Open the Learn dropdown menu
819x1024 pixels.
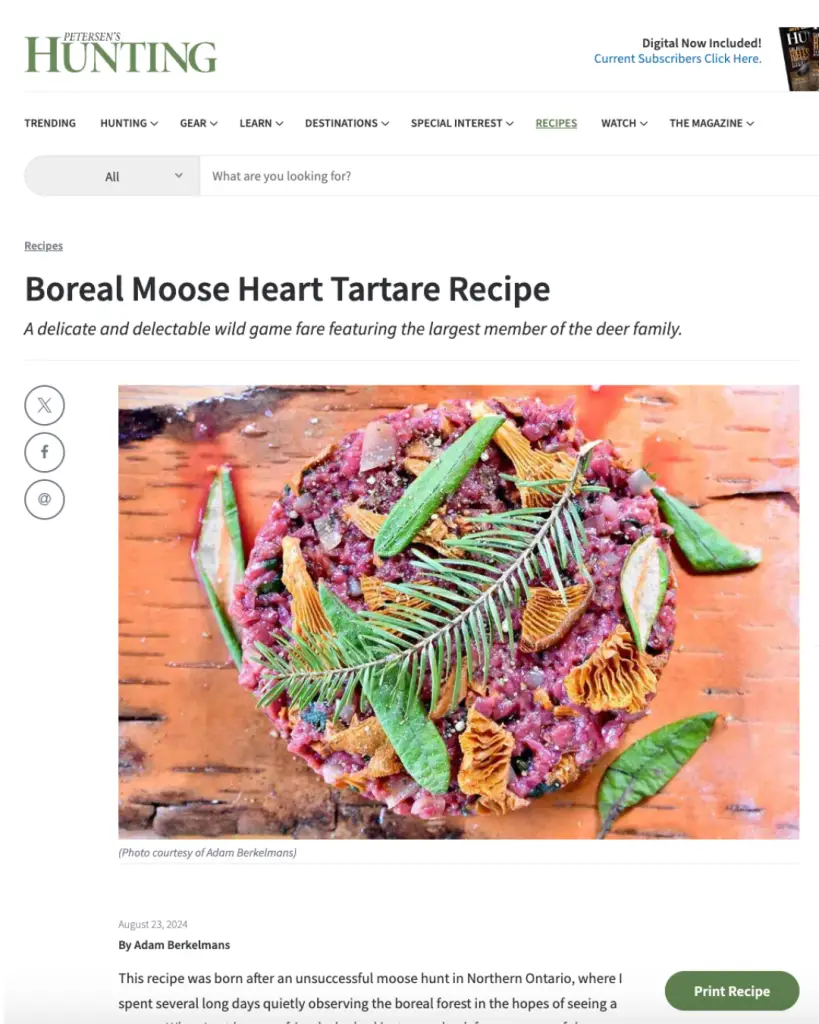(x=261, y=123)
